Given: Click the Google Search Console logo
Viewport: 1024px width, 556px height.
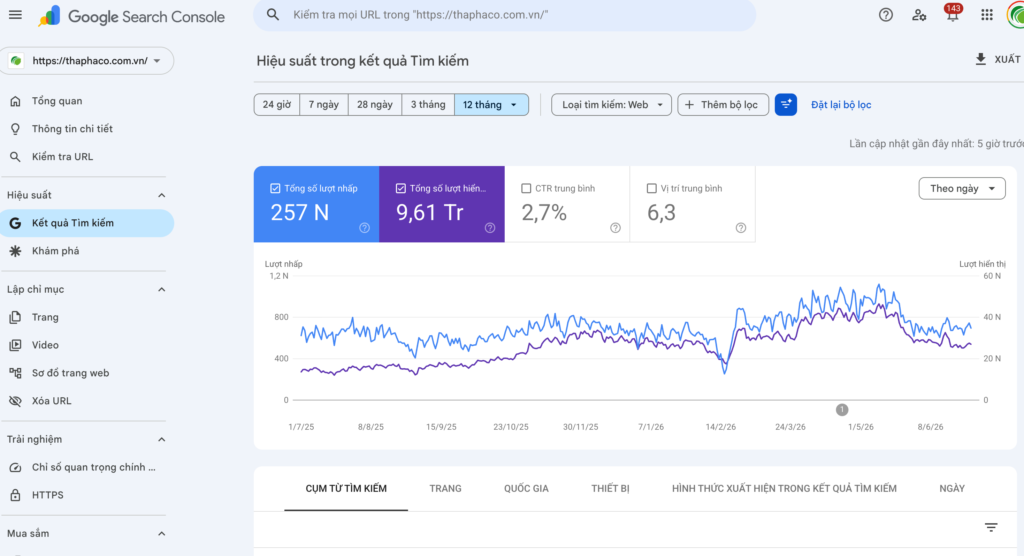Looking at the screenshot, I should (x=131, y=16).
